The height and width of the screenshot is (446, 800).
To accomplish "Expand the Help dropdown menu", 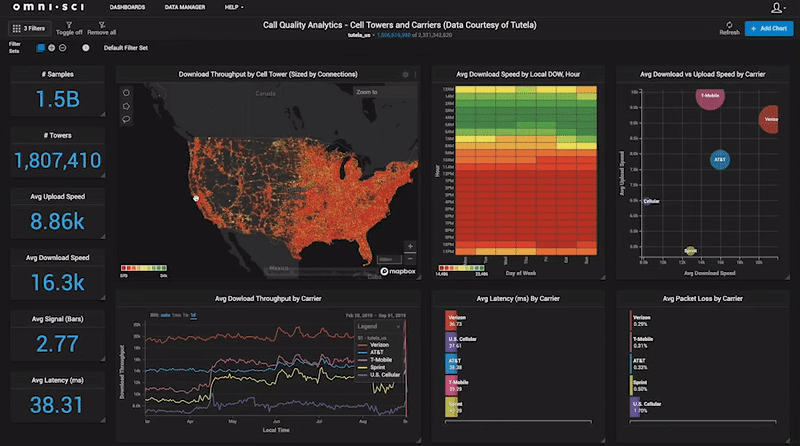I will coord(234,7).
